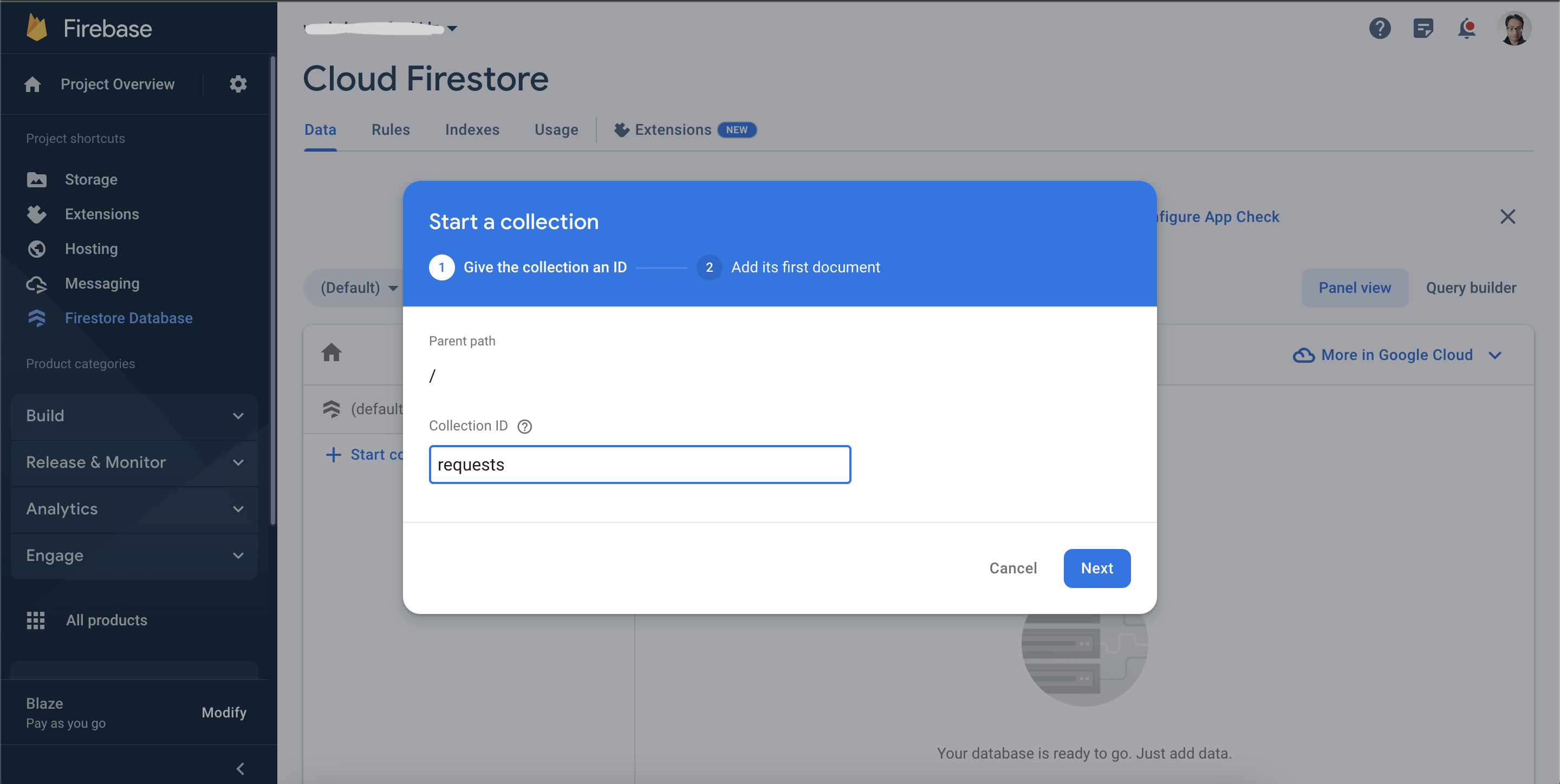Open All products page
Image resolution: width=1560 pixels, height=784 pixels.
(x=106, y=620)
